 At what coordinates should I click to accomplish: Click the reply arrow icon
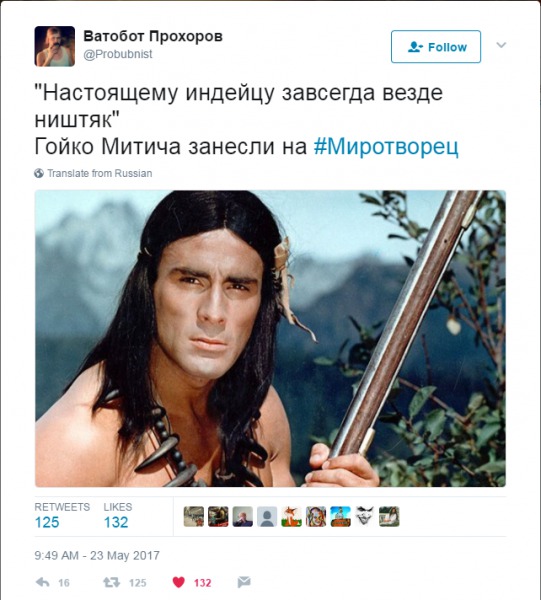point(42,582)
